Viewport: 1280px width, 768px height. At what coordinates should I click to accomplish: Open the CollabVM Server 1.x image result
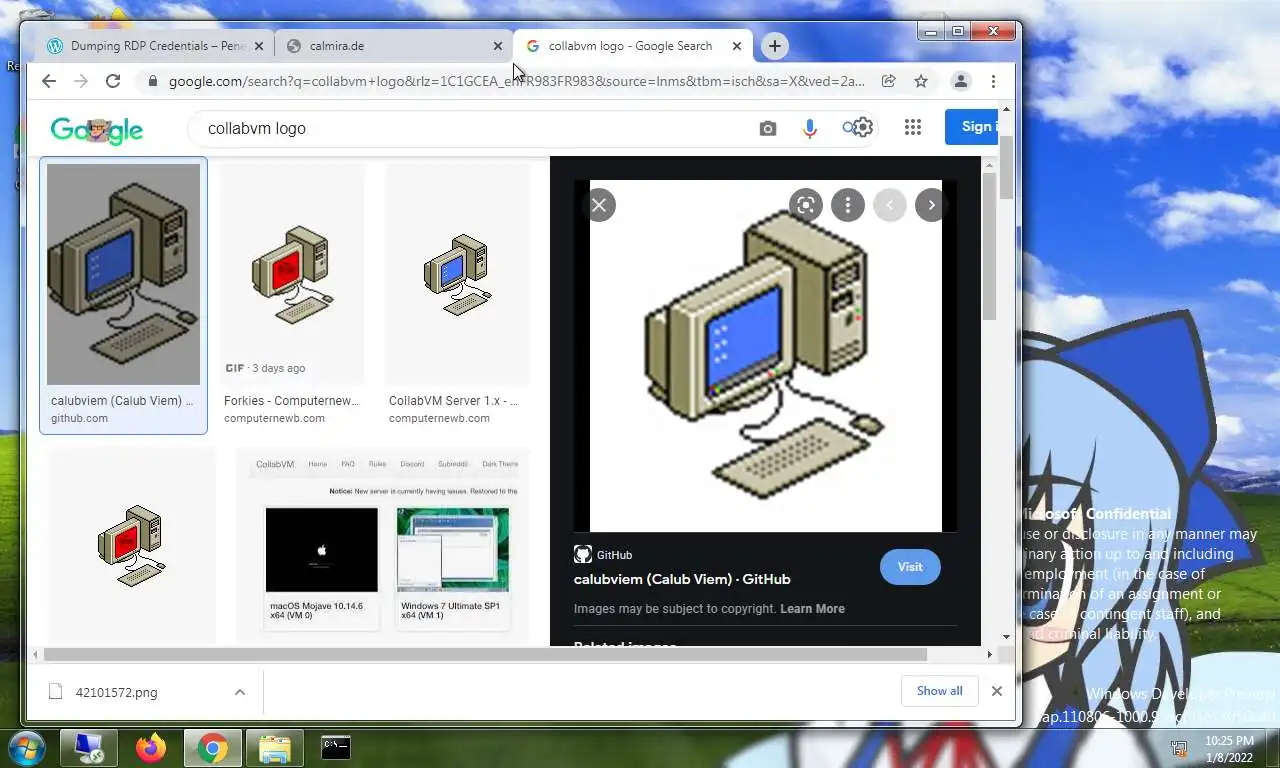(457, 295)
